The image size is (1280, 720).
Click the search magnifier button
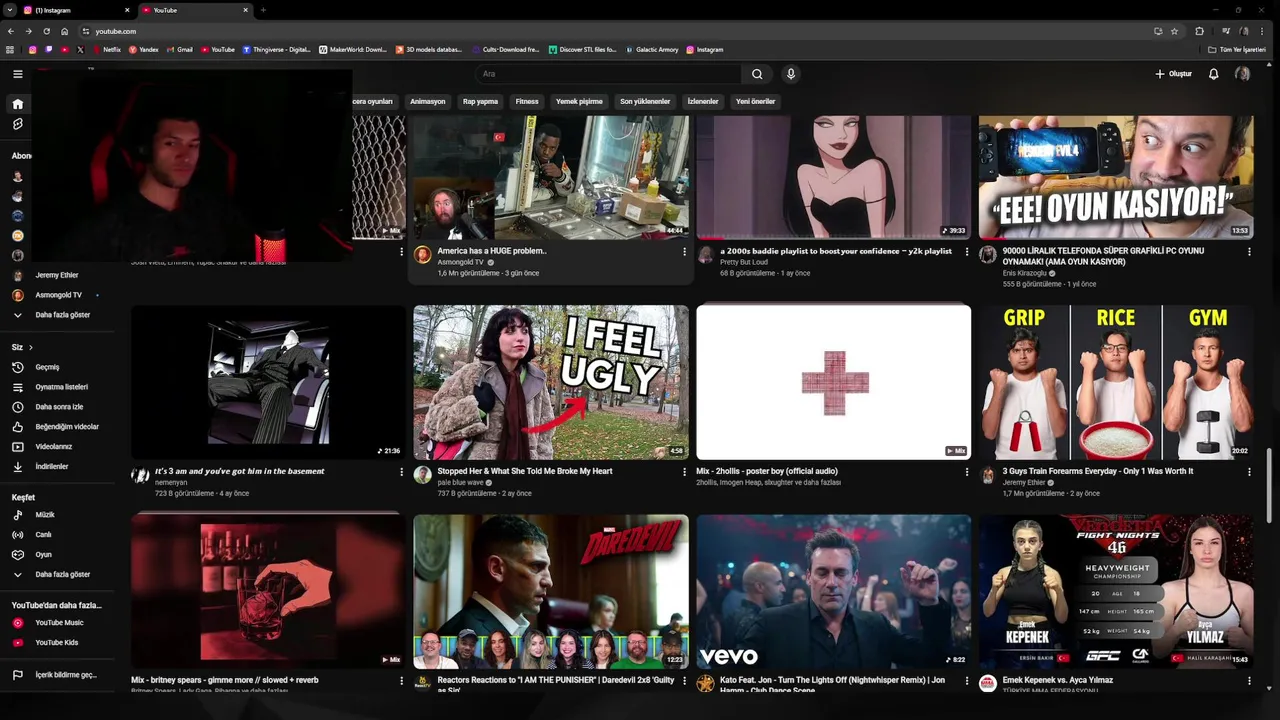point(757,74)
